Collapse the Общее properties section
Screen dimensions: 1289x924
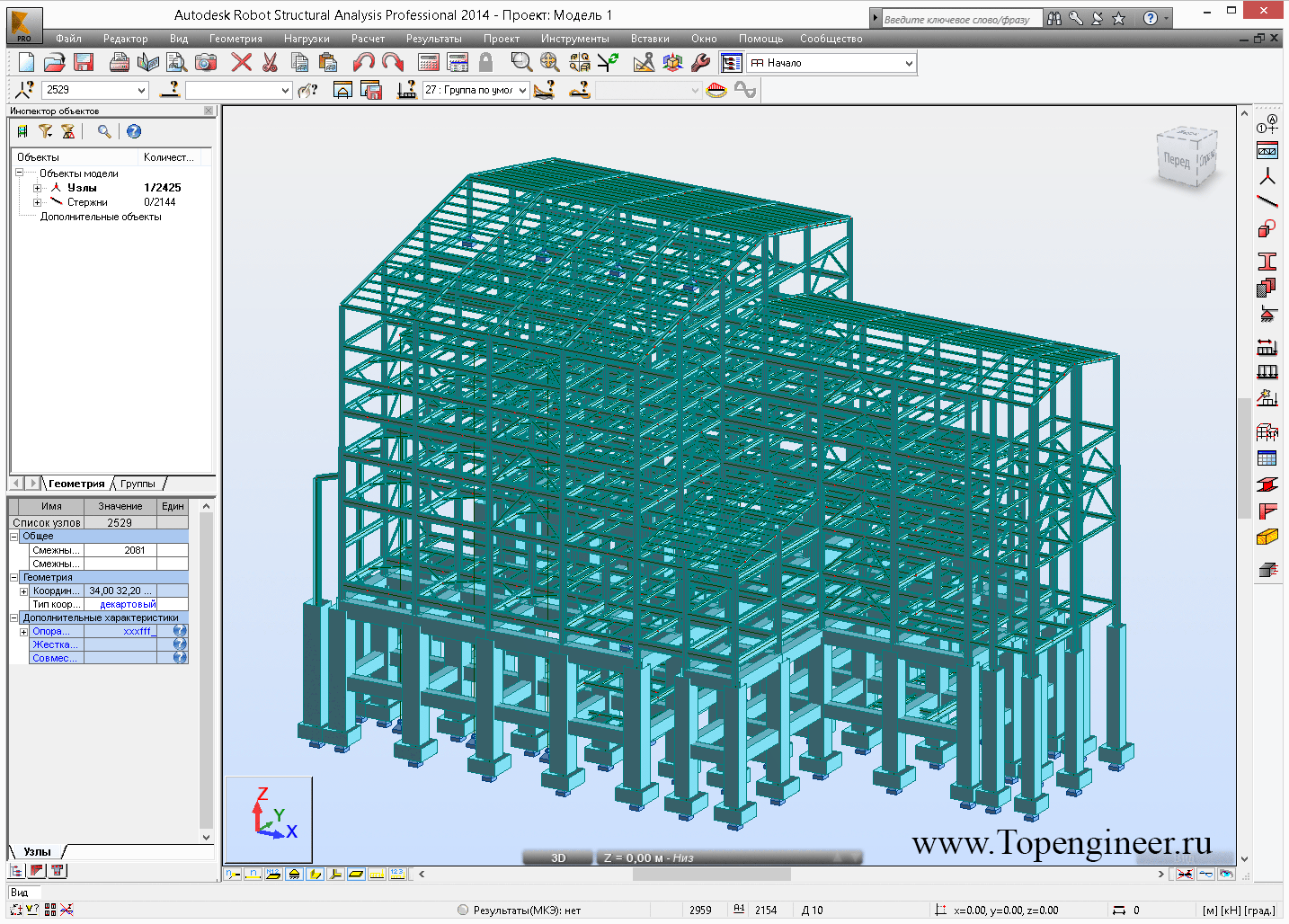click(x=14, y=536)
